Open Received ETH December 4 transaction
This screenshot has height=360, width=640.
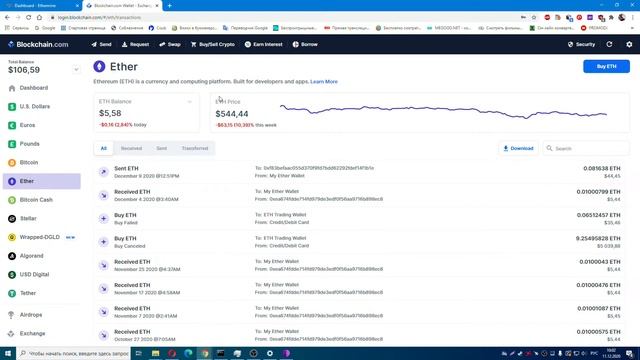(x=361, y=195)
